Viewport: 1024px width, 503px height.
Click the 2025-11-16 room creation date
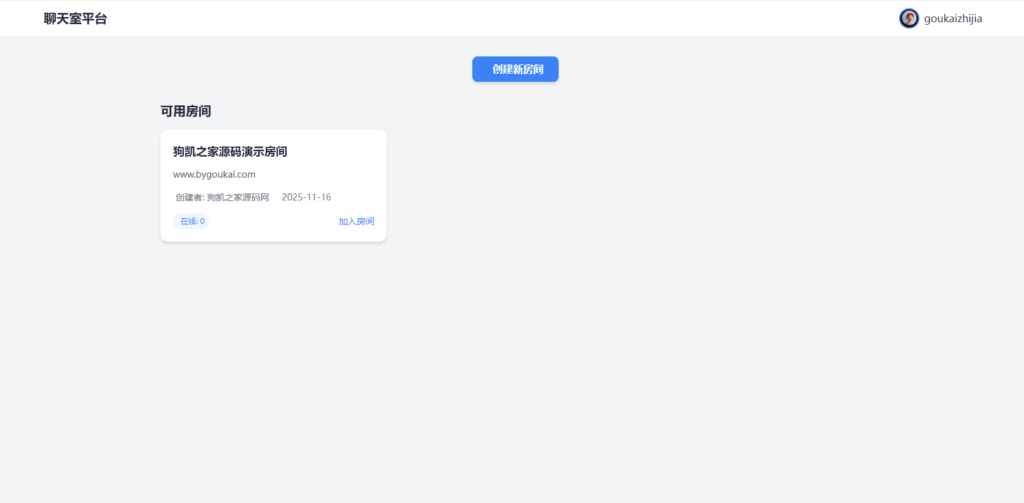tap(306, 197)
